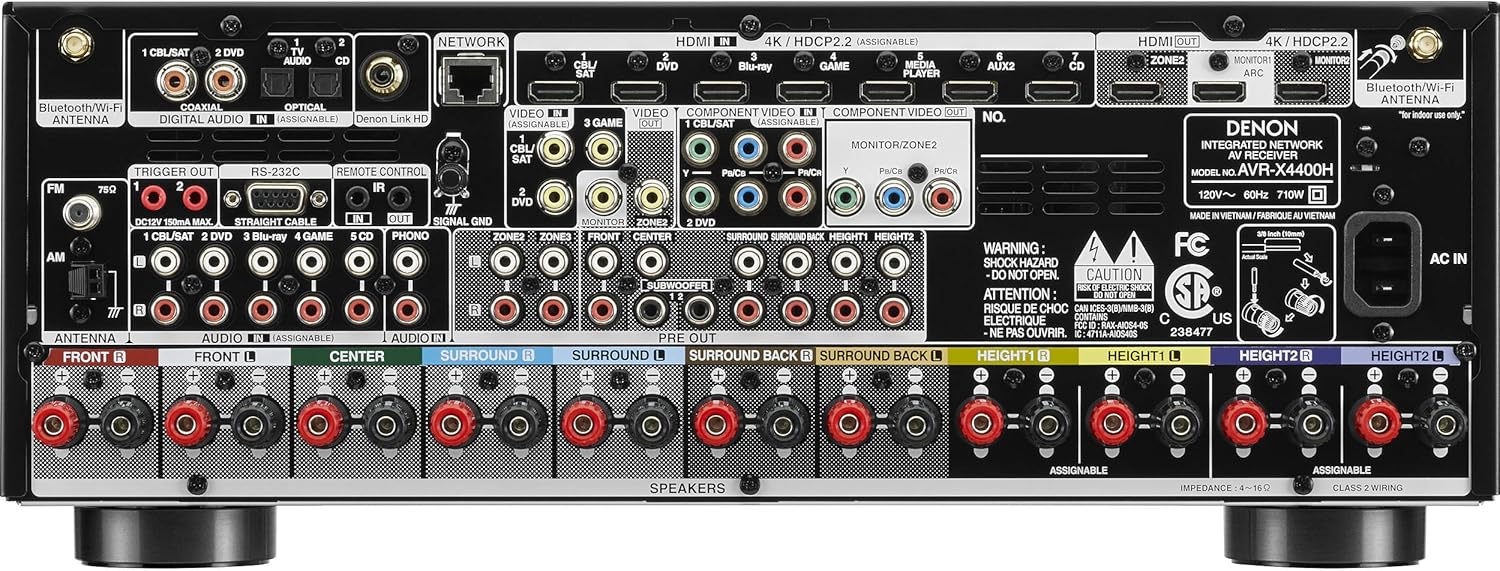The image size is (1500, 571).
Task: Click the green CENTER label
Action: [x=356, y=356]
